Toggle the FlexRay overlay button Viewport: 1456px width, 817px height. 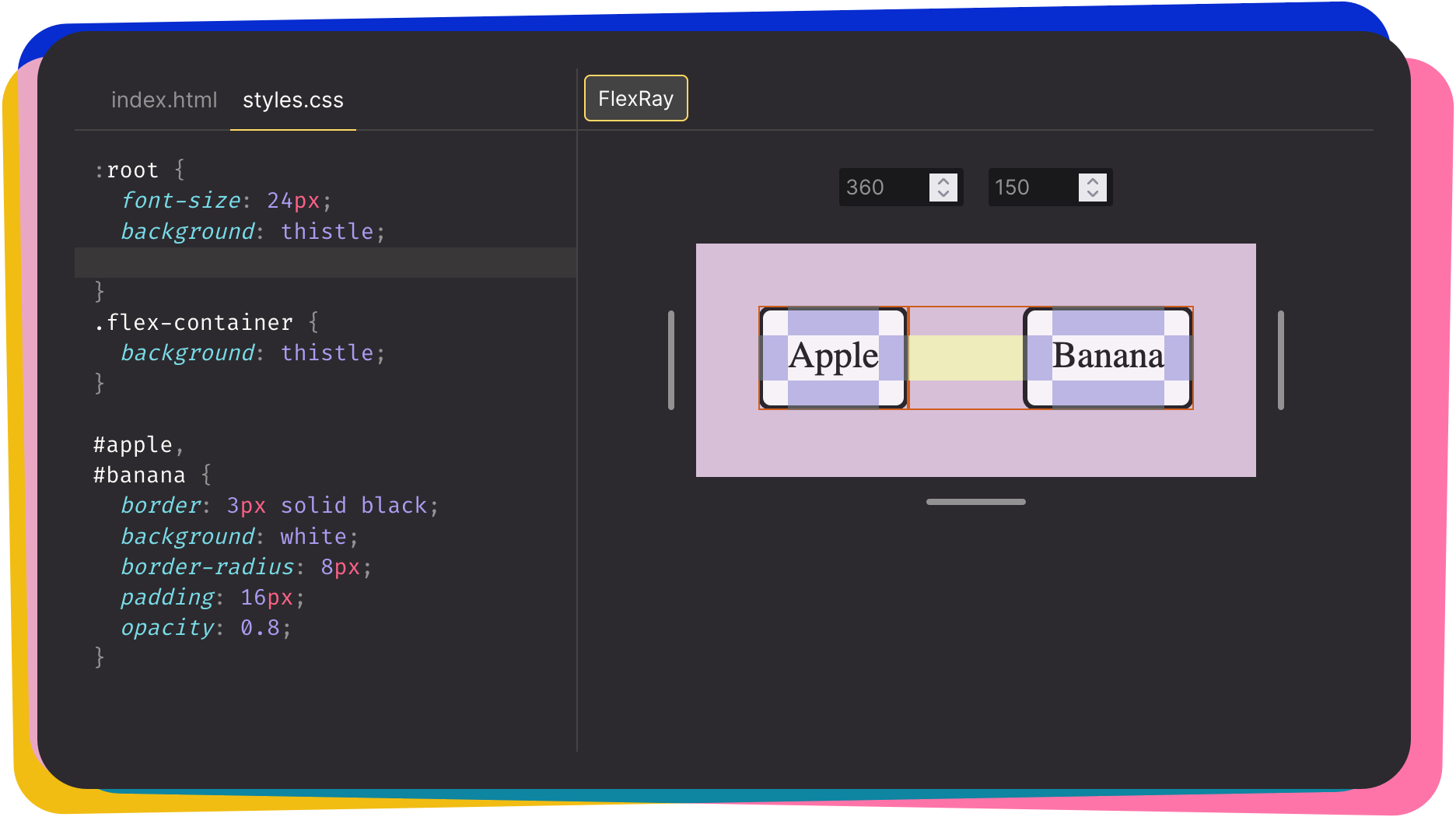click(x=635, y=98)
